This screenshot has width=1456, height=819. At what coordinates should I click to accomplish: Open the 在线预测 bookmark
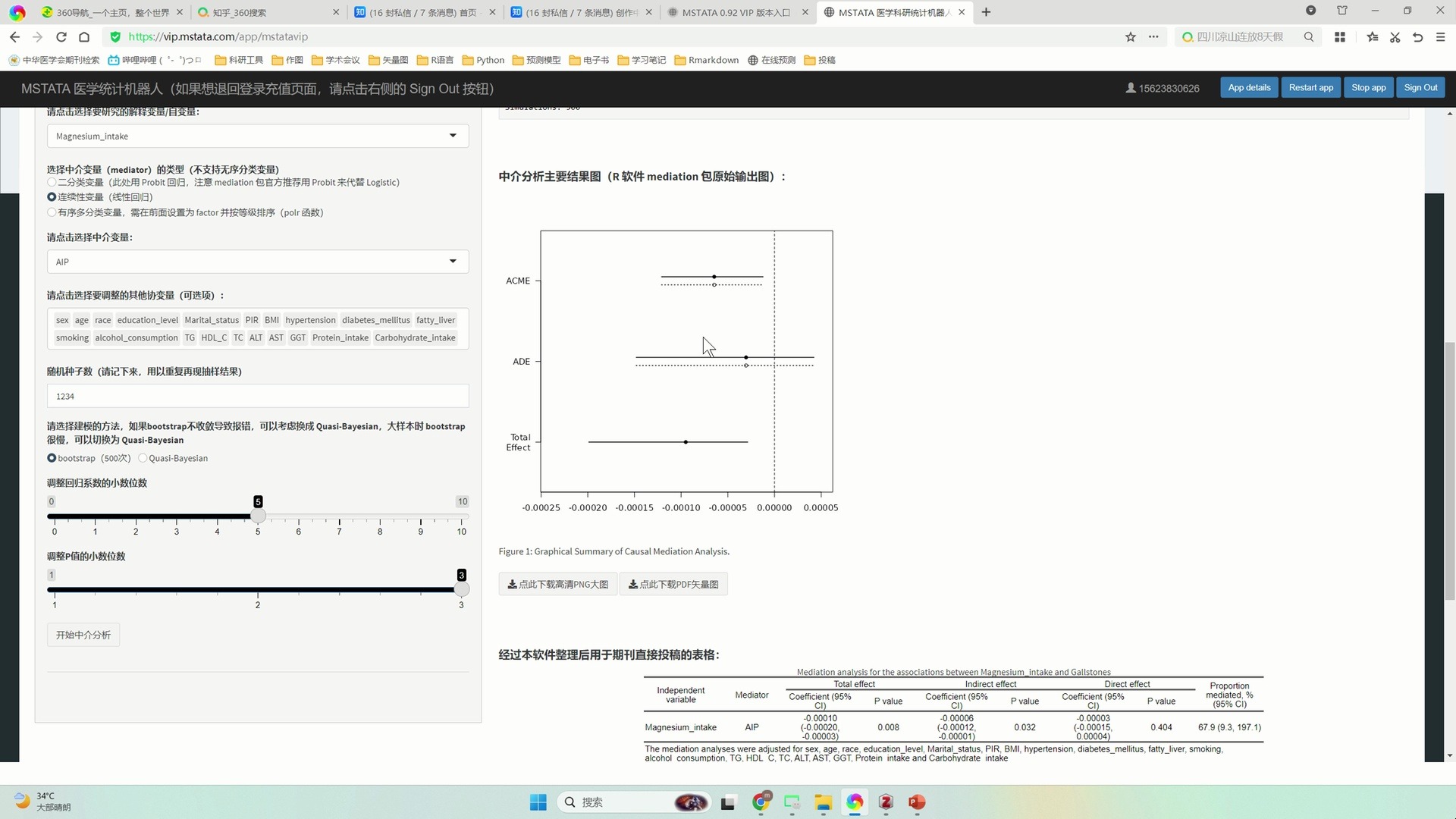[x=771, y=60]
